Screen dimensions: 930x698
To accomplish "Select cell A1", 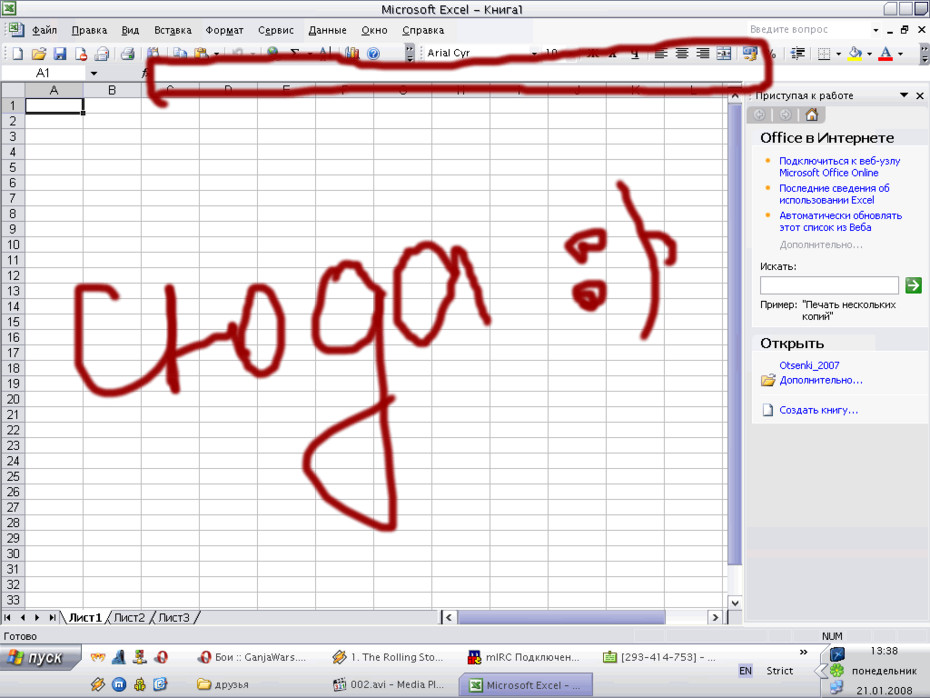I will click(x=54, y=106).
